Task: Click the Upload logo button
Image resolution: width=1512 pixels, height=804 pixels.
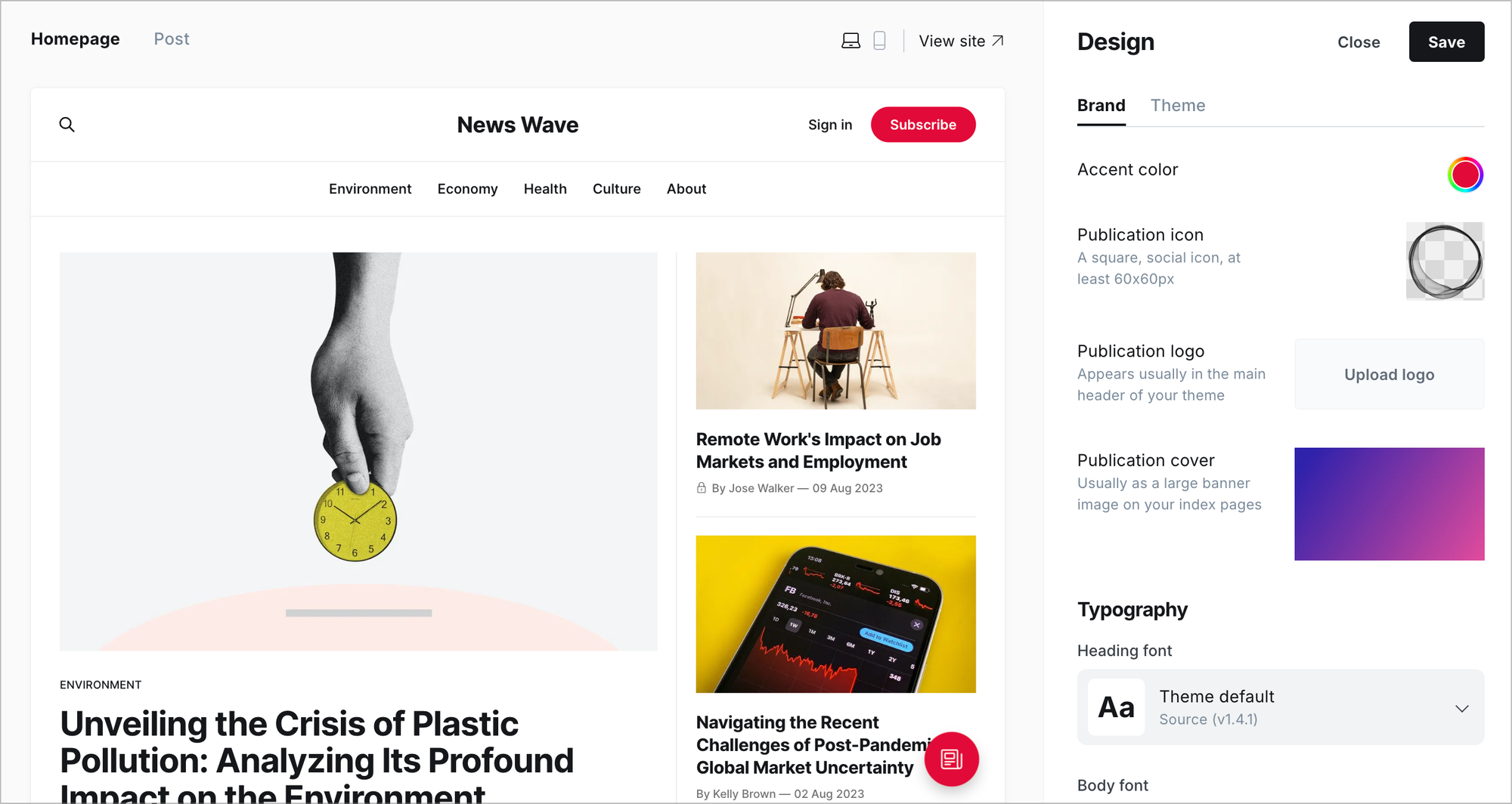Action: pyautogui.click(x=1389, y=375)
